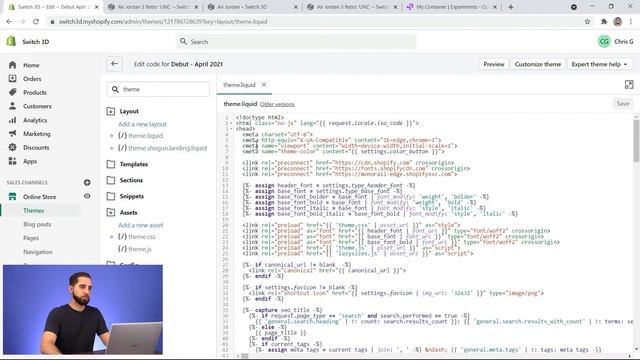640x360 pixels.
Task: Bookmark this page star icon
Action: [x=587, y=22]
